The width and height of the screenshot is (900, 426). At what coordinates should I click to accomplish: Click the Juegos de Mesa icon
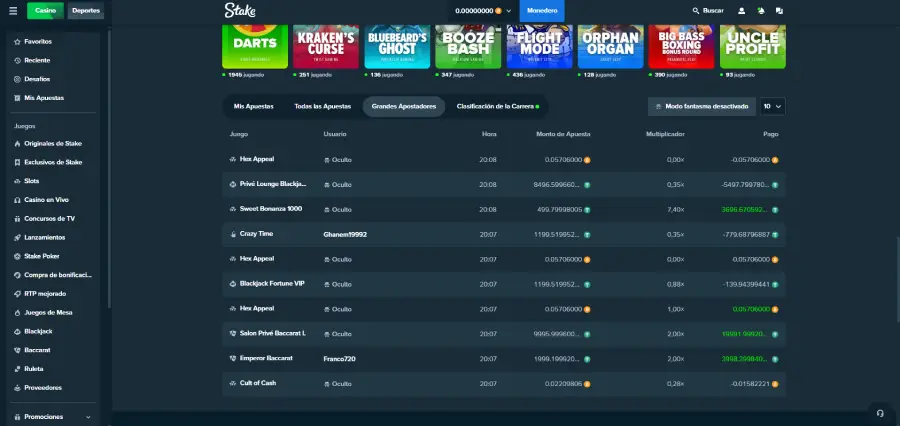coord(18,312)
